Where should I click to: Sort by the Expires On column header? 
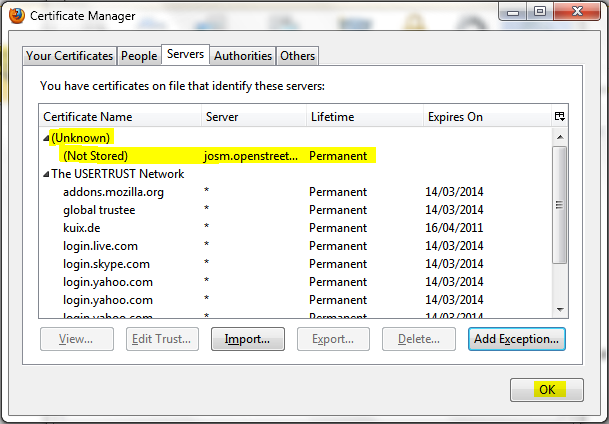point(485,117)
